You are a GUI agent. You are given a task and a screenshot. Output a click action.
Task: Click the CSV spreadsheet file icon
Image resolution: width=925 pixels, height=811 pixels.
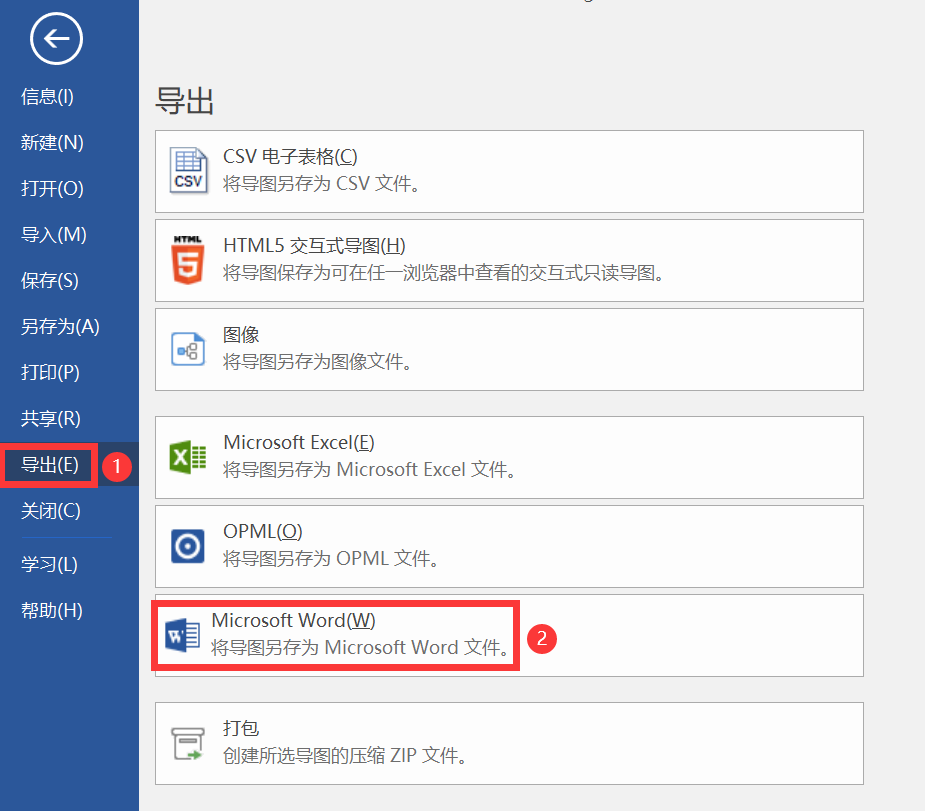point(189,170)
